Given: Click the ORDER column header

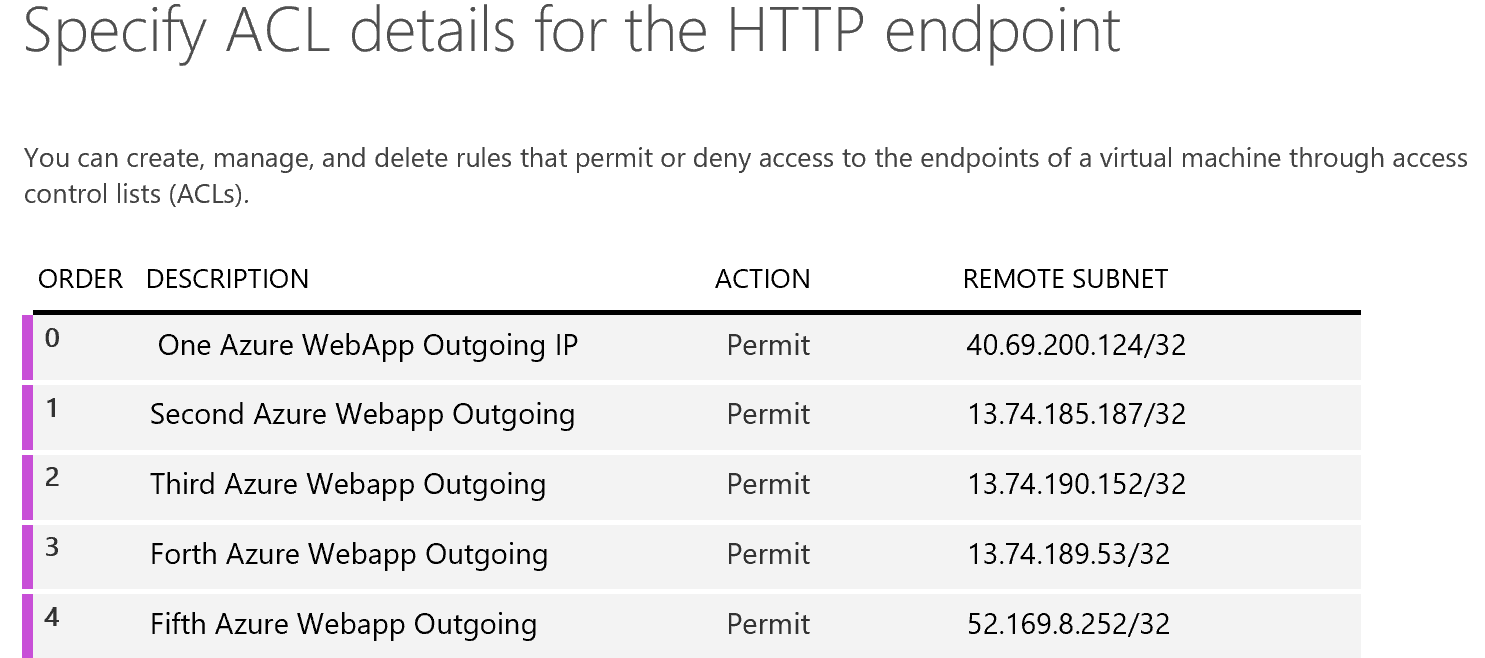Looking at the screenshot, I should click(x=80, y=279).
